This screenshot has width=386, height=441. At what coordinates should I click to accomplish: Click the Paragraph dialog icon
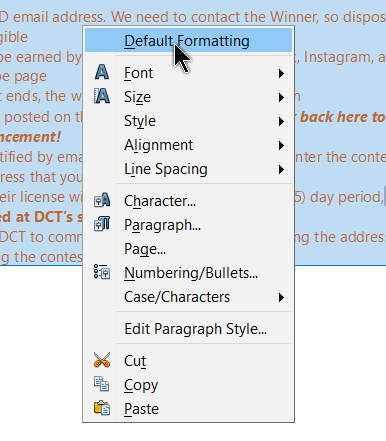click(x=102, y=224)
